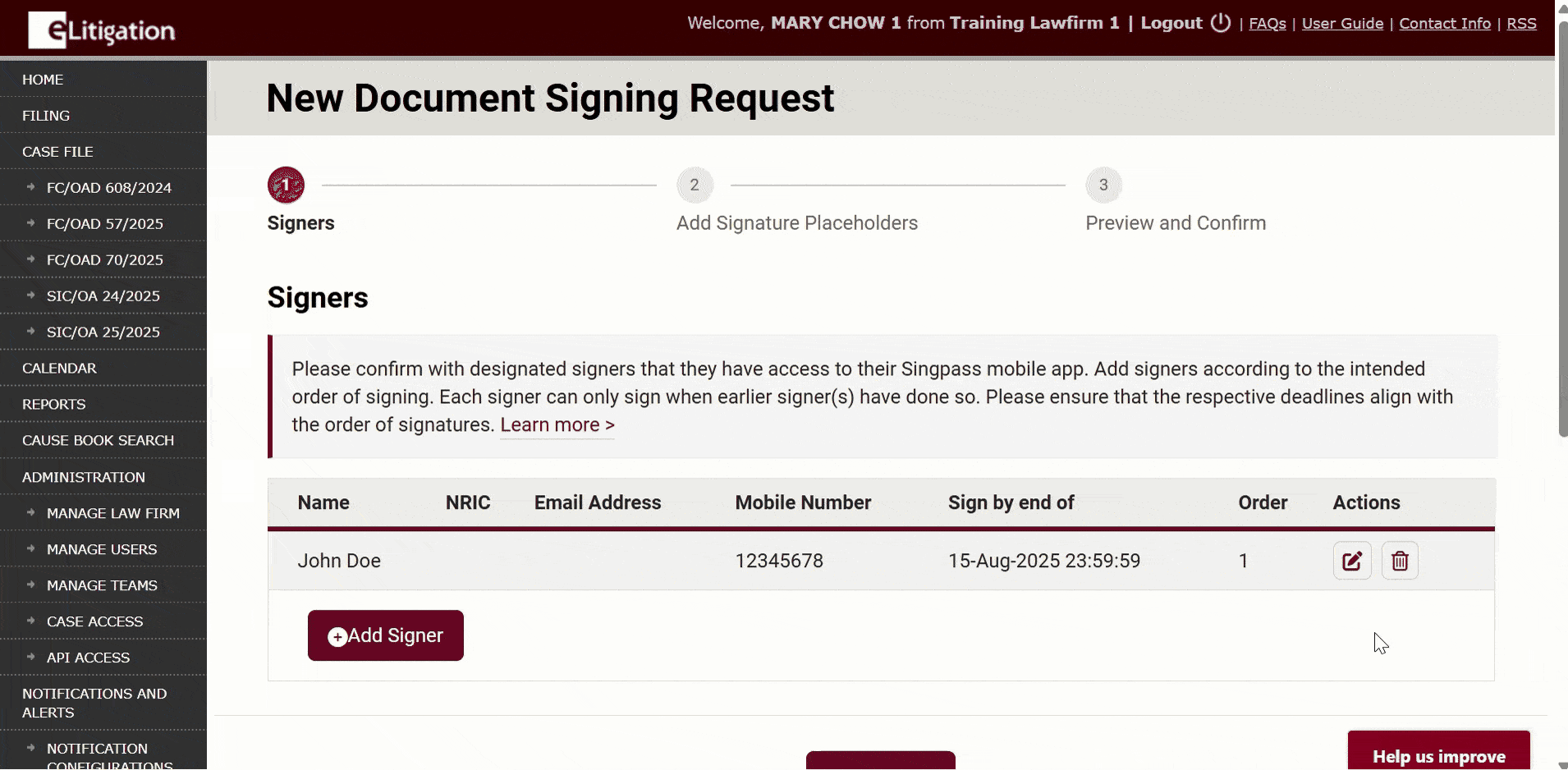The image size is (1568, 770).
Task: Open the FAQs link
Action: pos(1267,24)
